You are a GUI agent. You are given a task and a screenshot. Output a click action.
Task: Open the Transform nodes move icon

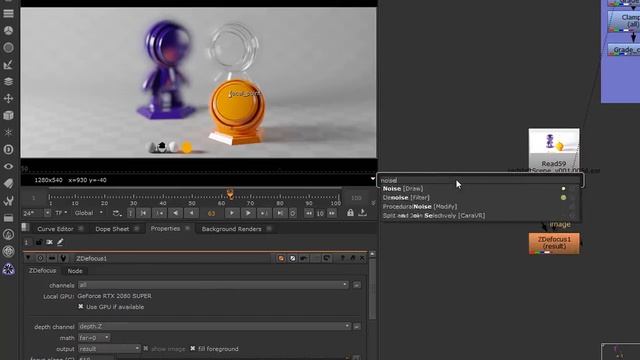[8, 98]
